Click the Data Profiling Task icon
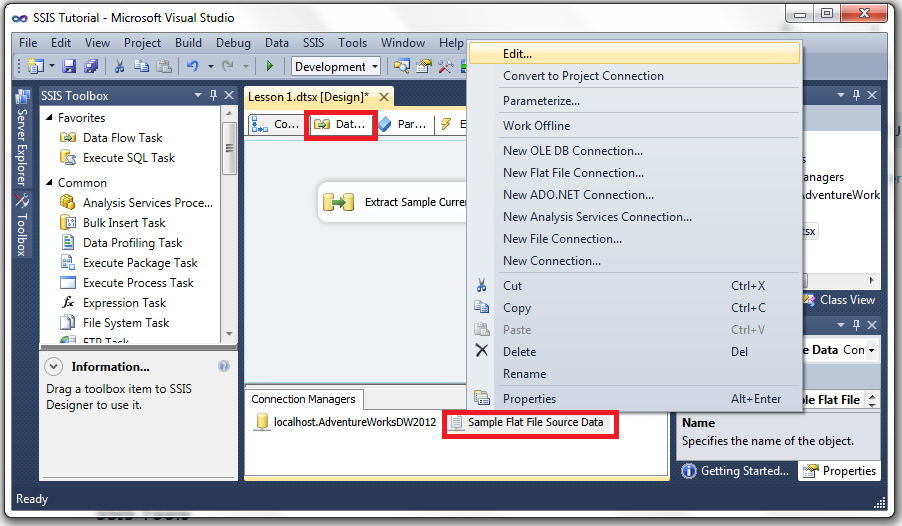The image size is (902, 526). coord(68,243)
